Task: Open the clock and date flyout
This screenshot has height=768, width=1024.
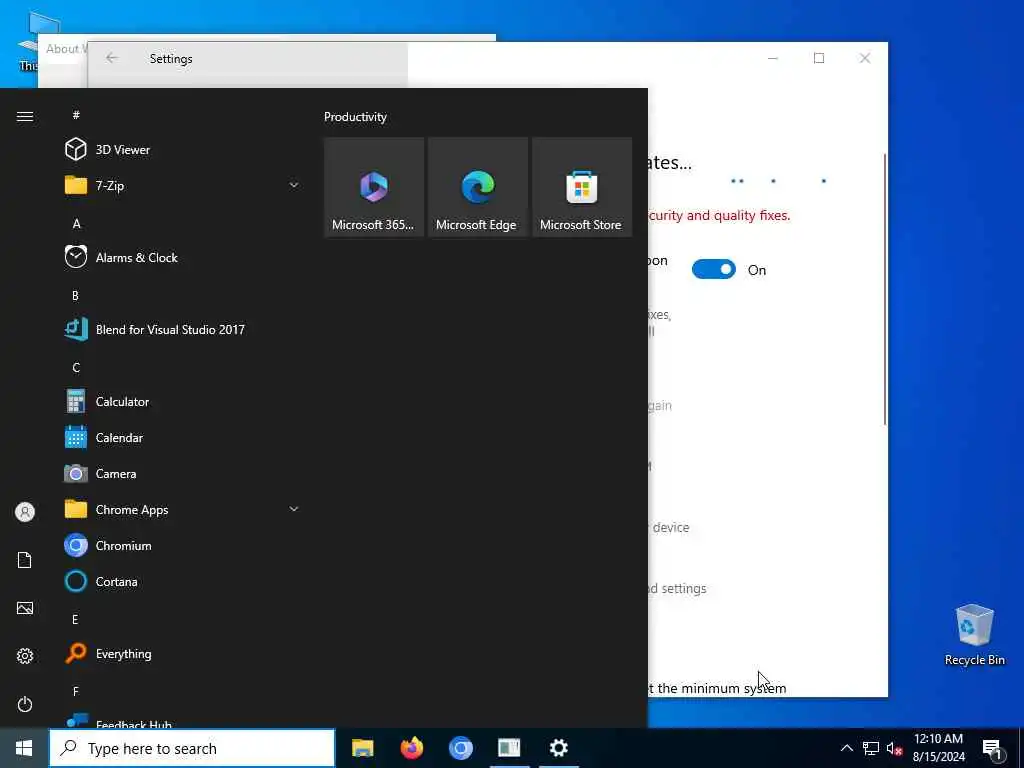Action: tap(938, 748)
